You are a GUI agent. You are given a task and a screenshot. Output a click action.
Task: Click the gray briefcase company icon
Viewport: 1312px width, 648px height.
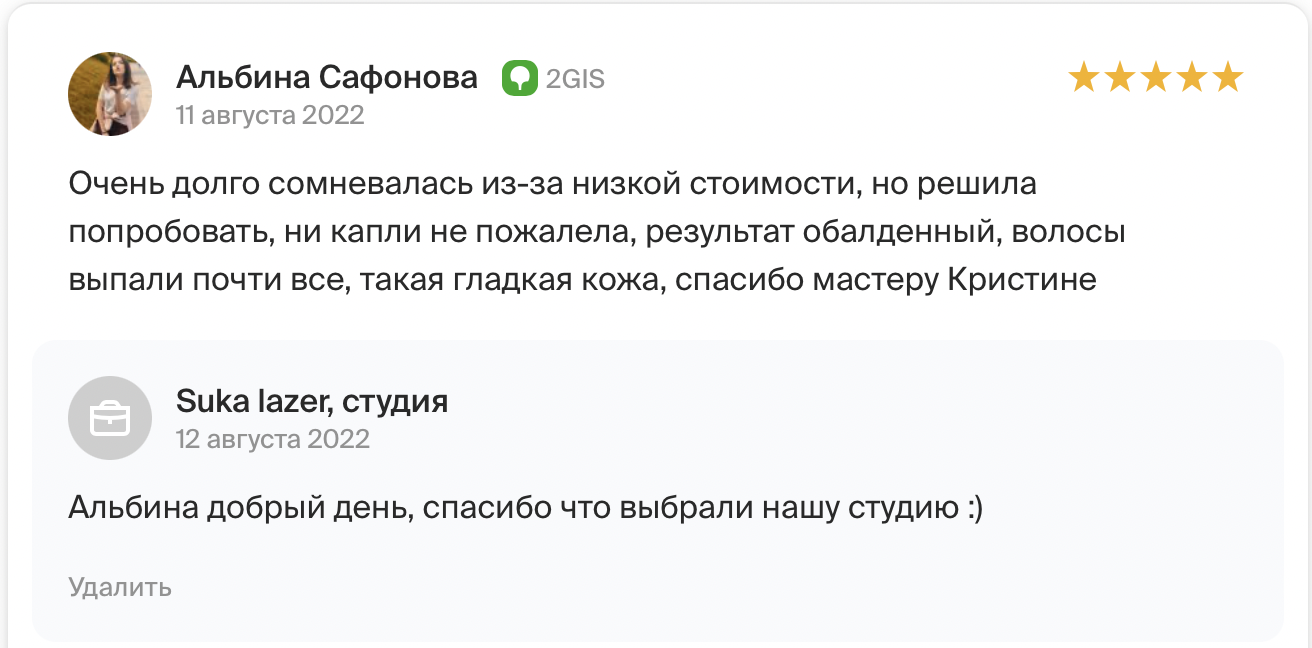coord(110,419)
